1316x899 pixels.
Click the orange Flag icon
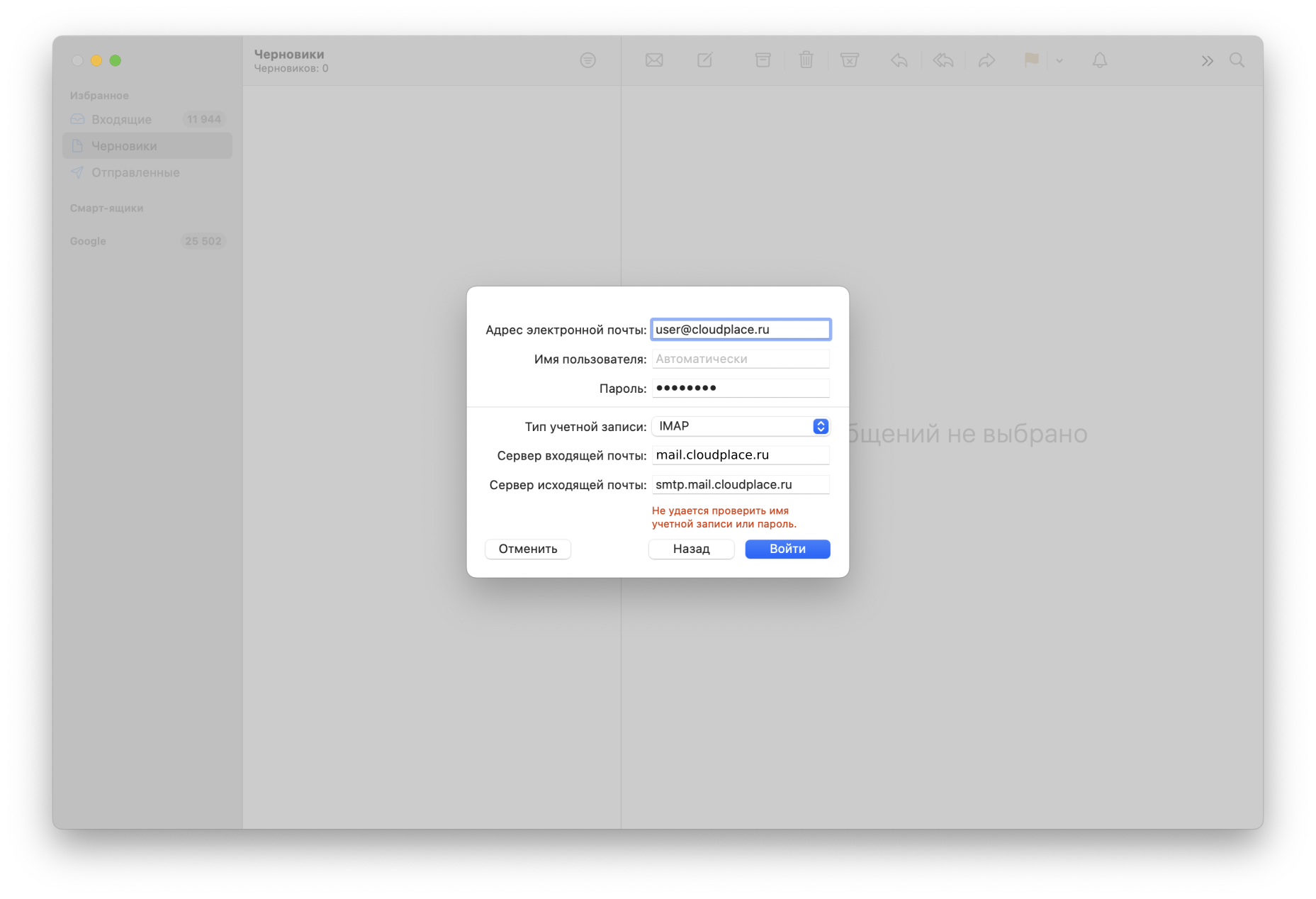(x=1031, y=60)
